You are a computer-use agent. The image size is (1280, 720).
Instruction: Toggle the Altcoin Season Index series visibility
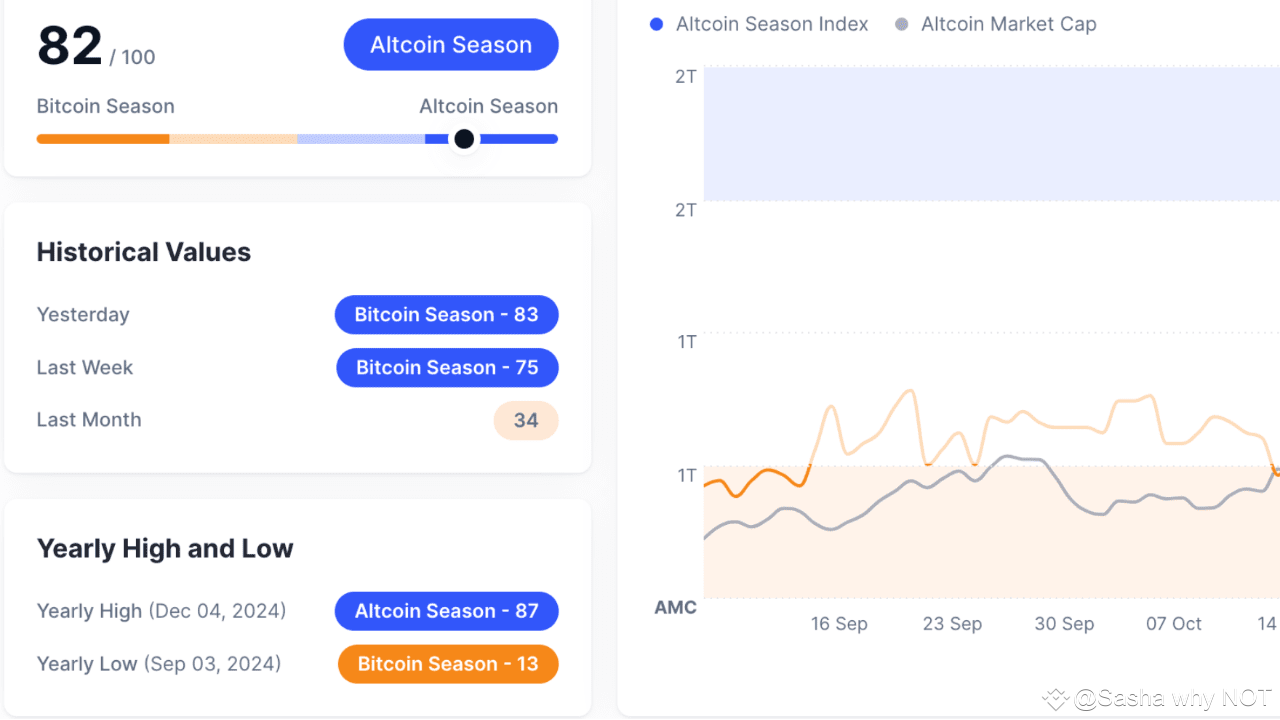click(772, 24)
